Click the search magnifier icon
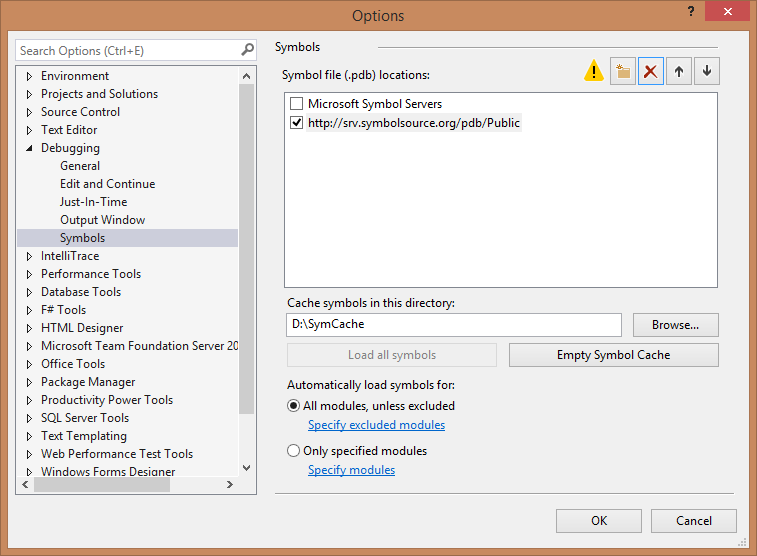757x556 pixels. click(247, 50)
